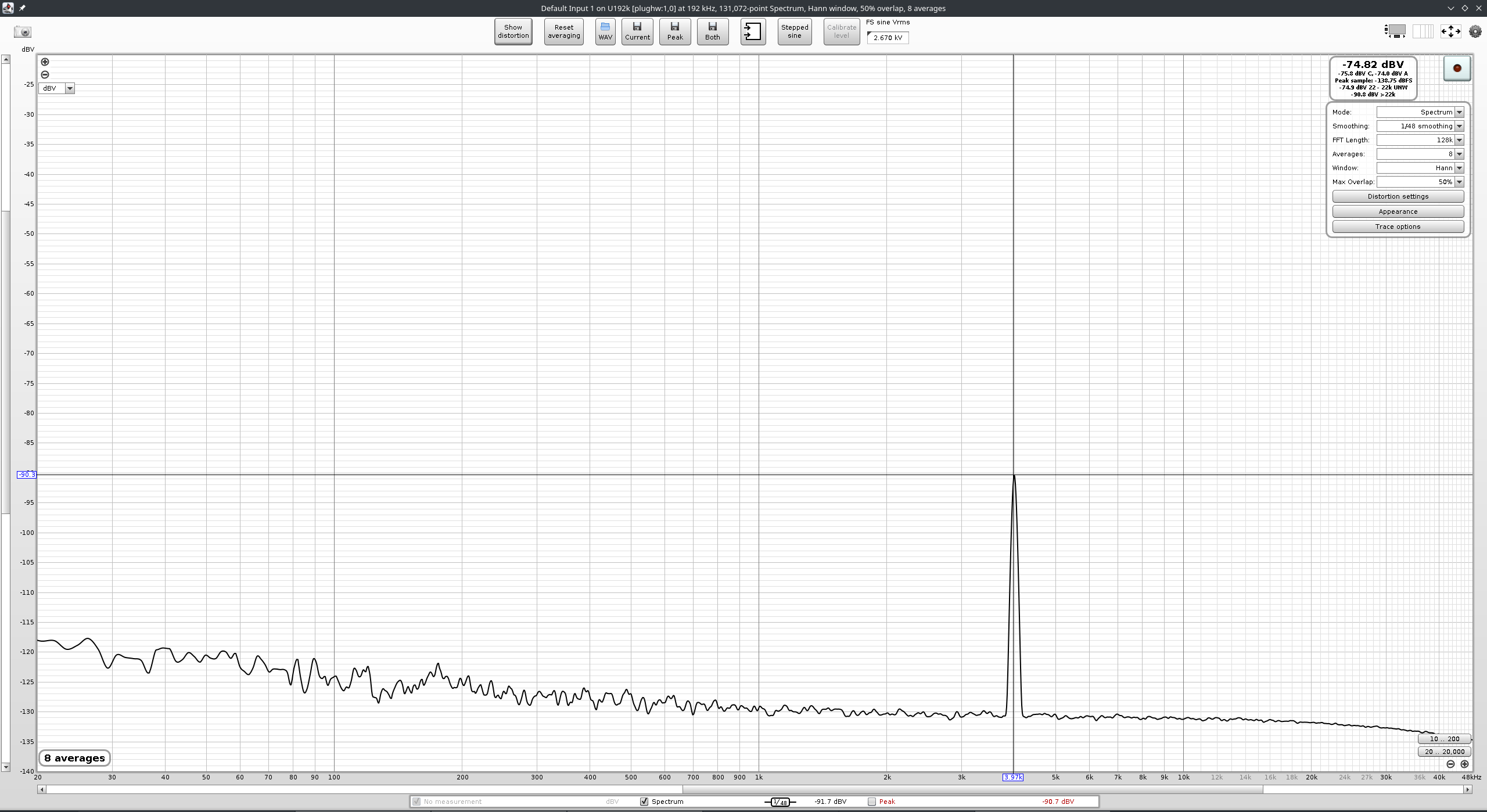Click the -91.7 dBV Spectrum value
1487x812 pixels.
830,802
